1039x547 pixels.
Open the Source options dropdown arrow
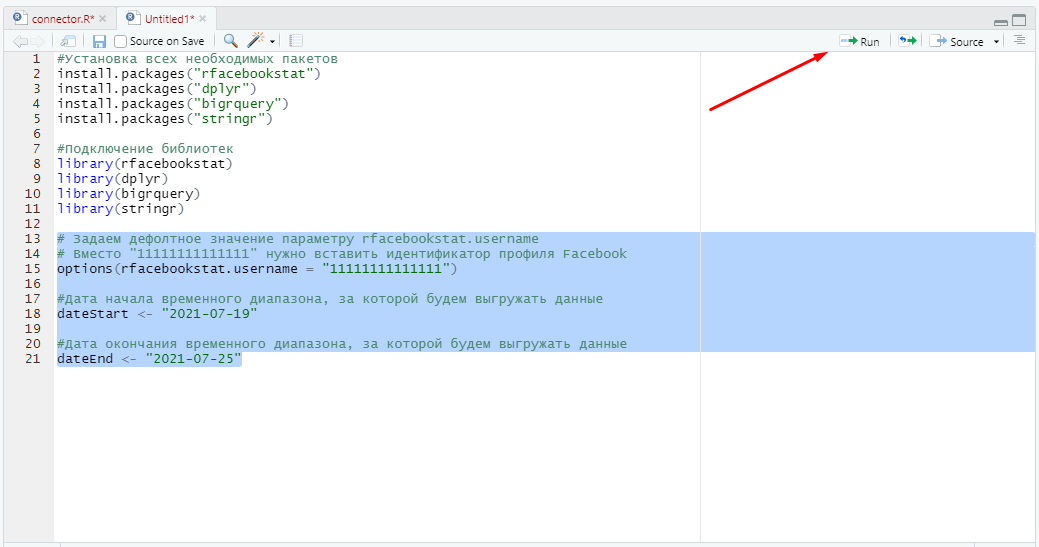click(996, 42)
